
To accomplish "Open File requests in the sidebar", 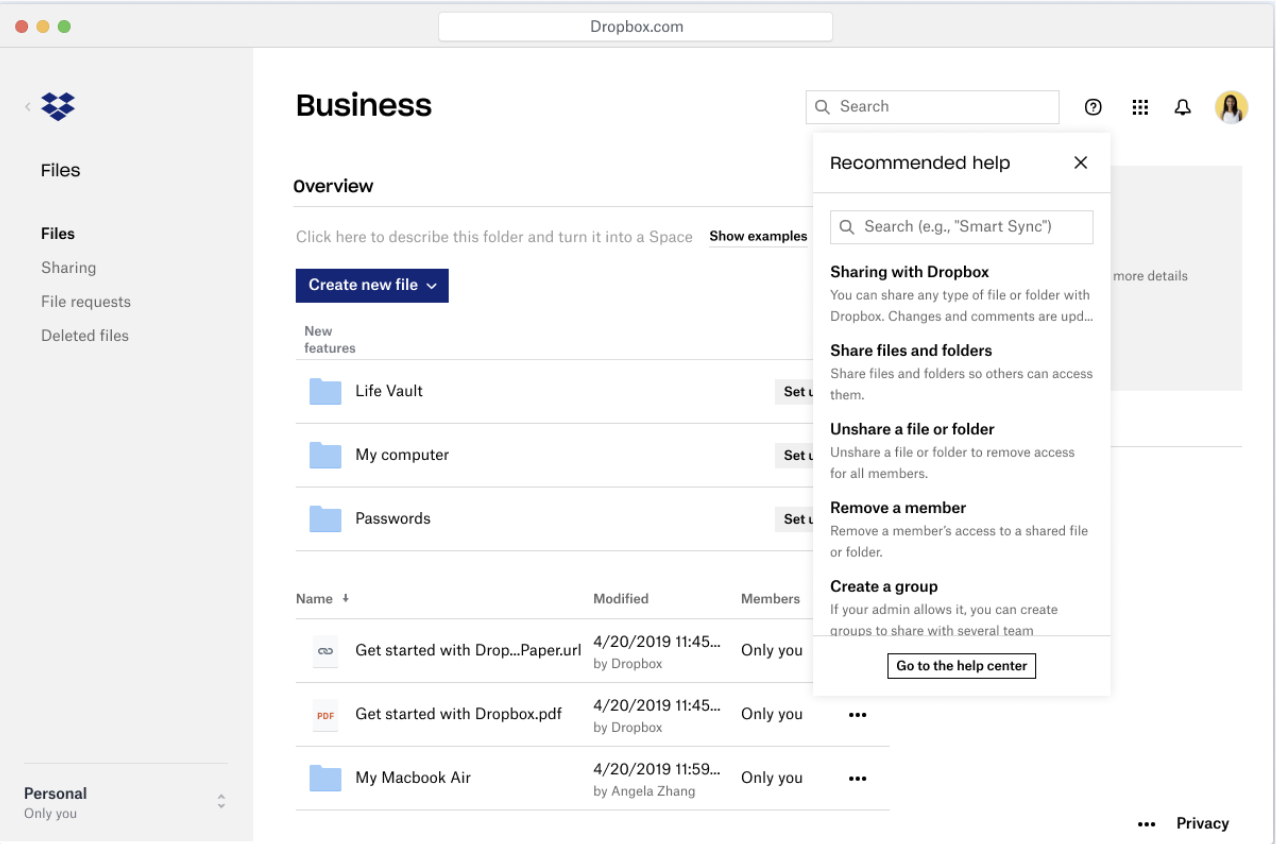I will coord(86,301).
